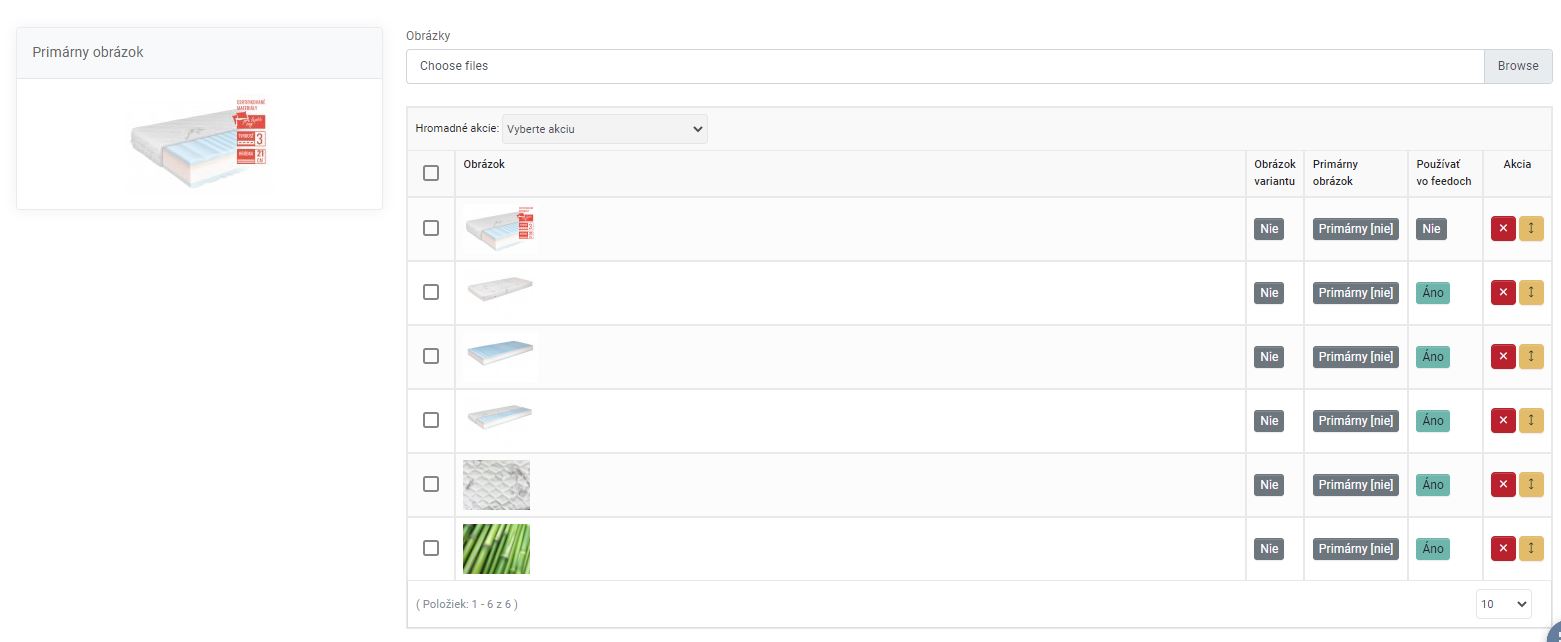The height and width of the screenshot is (642, 1561).
Task: Delete the blue mattress image
Action: 1503,357
